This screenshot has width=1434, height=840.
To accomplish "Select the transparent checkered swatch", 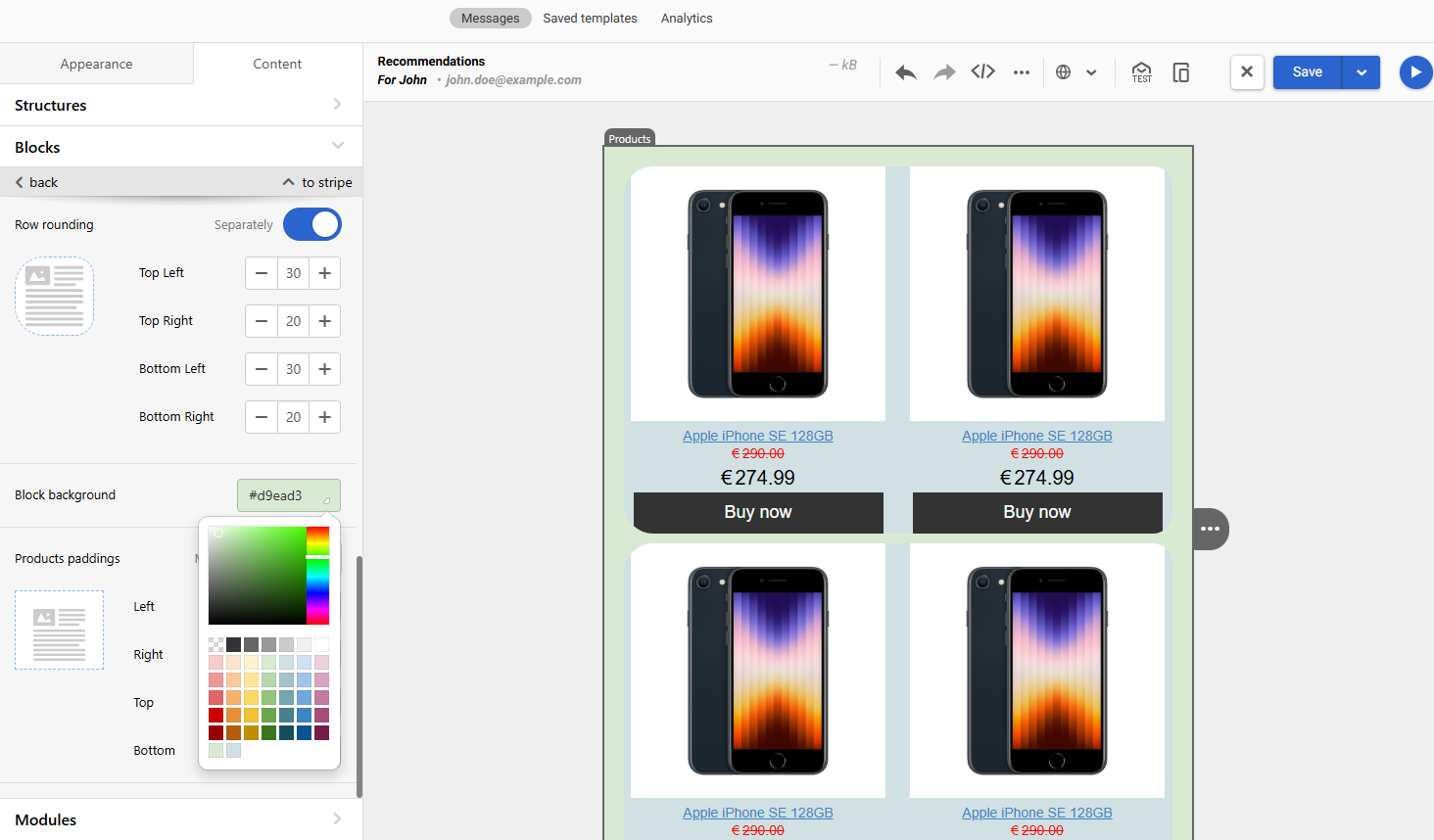I will point(215,644).
